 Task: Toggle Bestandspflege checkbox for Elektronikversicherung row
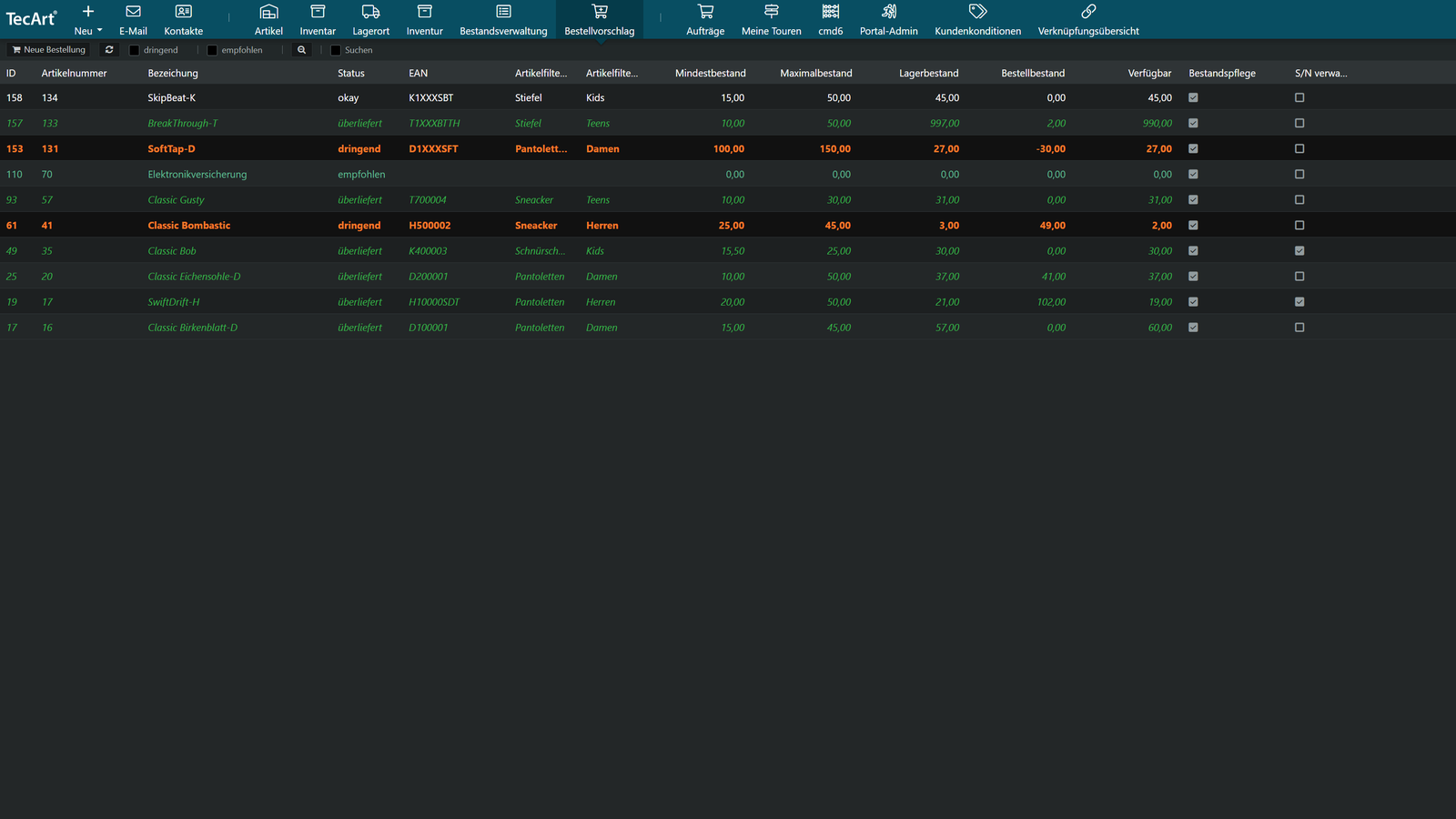coord(1193,174)
